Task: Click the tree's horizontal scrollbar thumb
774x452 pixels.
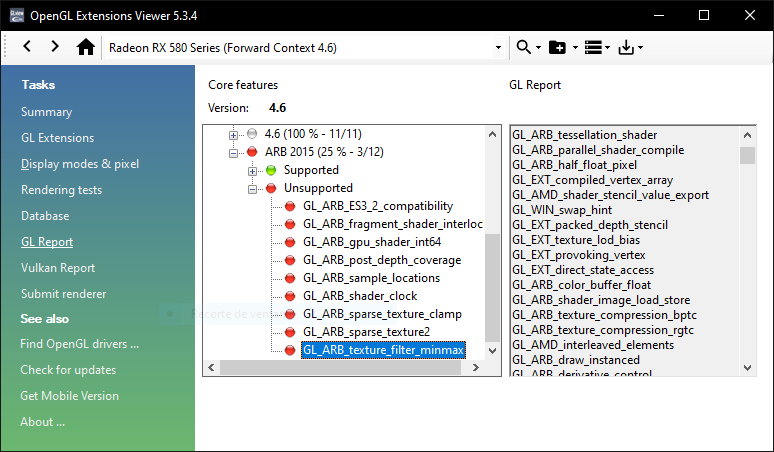Action: (x=341, y=367)
